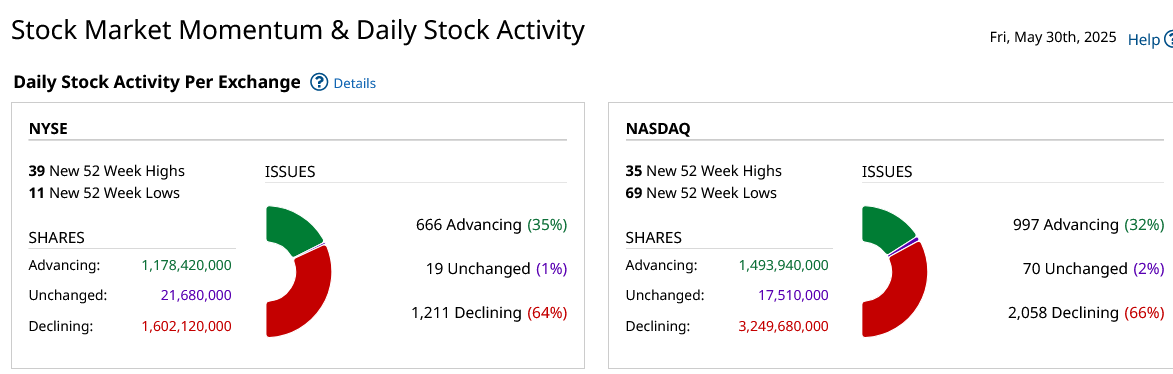Screen dimensions: 1173x374
Task: Click NASDAQ declining shares value 3,249,680,000
Action: pyautogui.click(x=783, y=327)
